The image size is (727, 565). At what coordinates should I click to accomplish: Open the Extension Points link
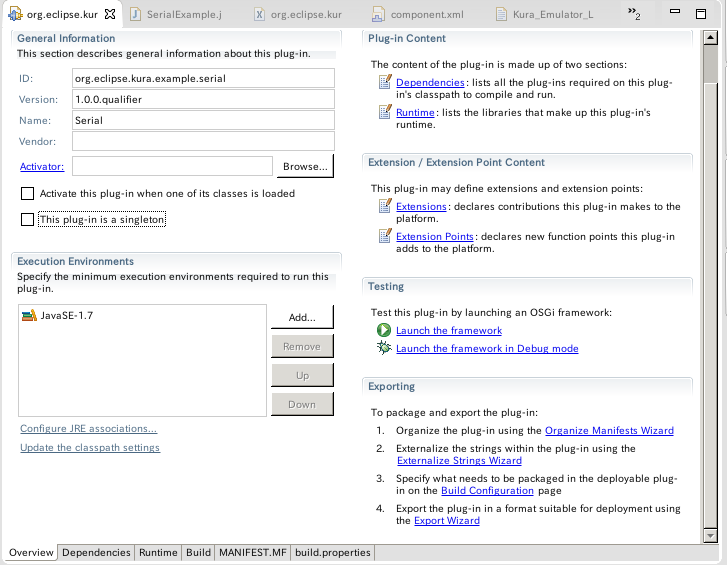434,237
